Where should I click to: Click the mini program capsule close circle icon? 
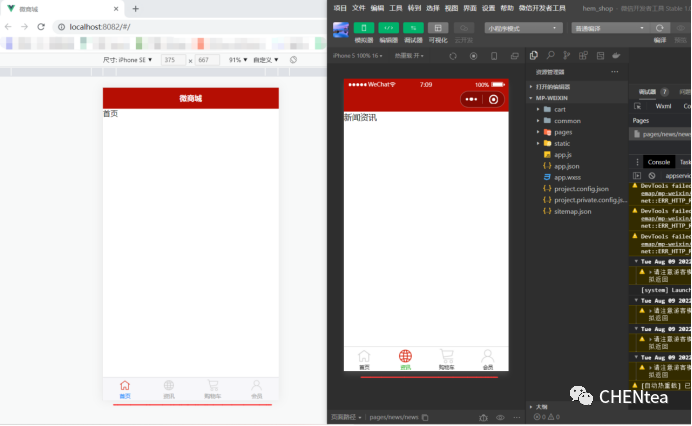tap(493, 100)
